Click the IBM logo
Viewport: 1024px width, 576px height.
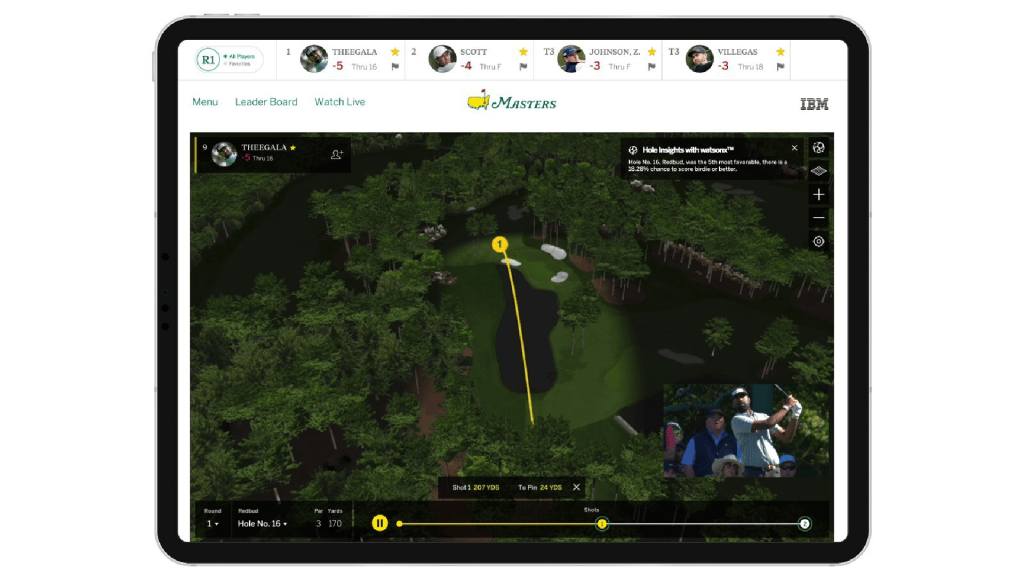(814, 104)
